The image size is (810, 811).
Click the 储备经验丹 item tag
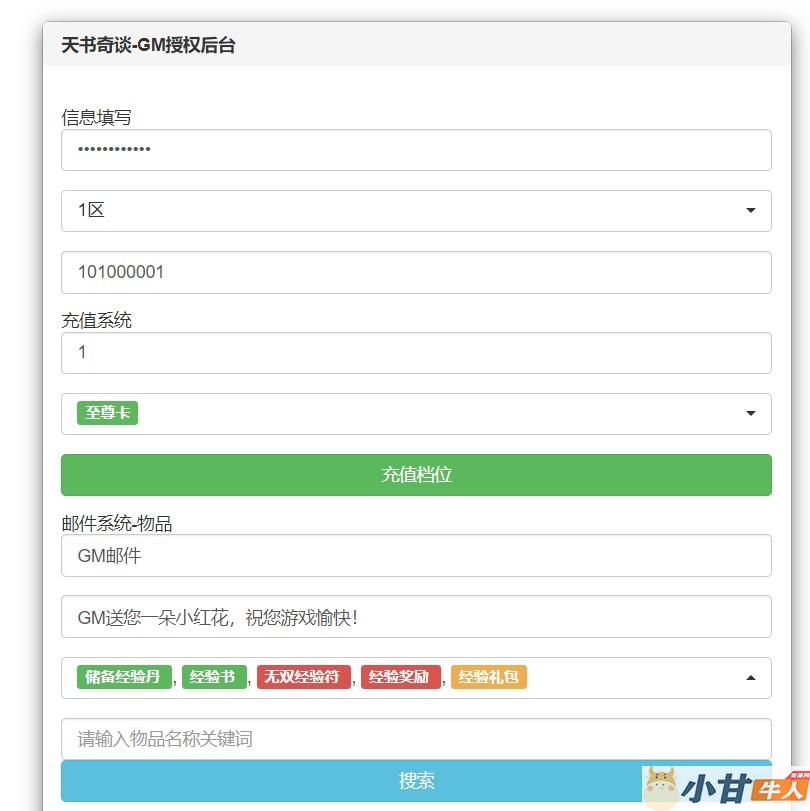pyautogui.click(x=124, y=677)
